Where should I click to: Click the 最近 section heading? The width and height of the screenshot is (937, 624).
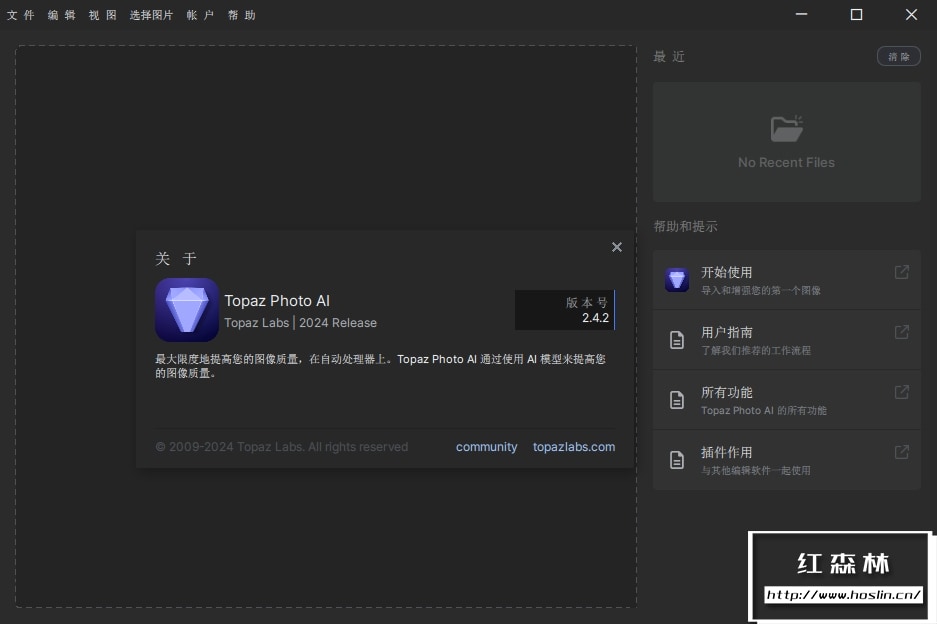pos(669,56)
